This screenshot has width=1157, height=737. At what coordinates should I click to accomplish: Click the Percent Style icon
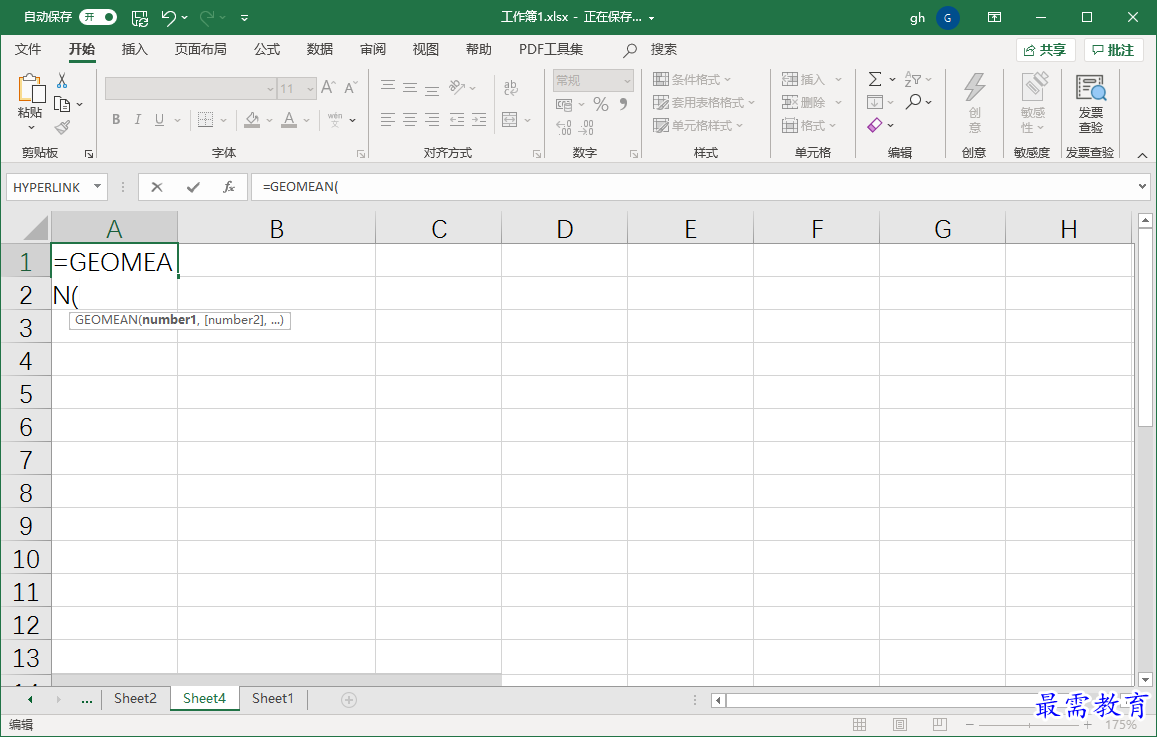(601, 105)
